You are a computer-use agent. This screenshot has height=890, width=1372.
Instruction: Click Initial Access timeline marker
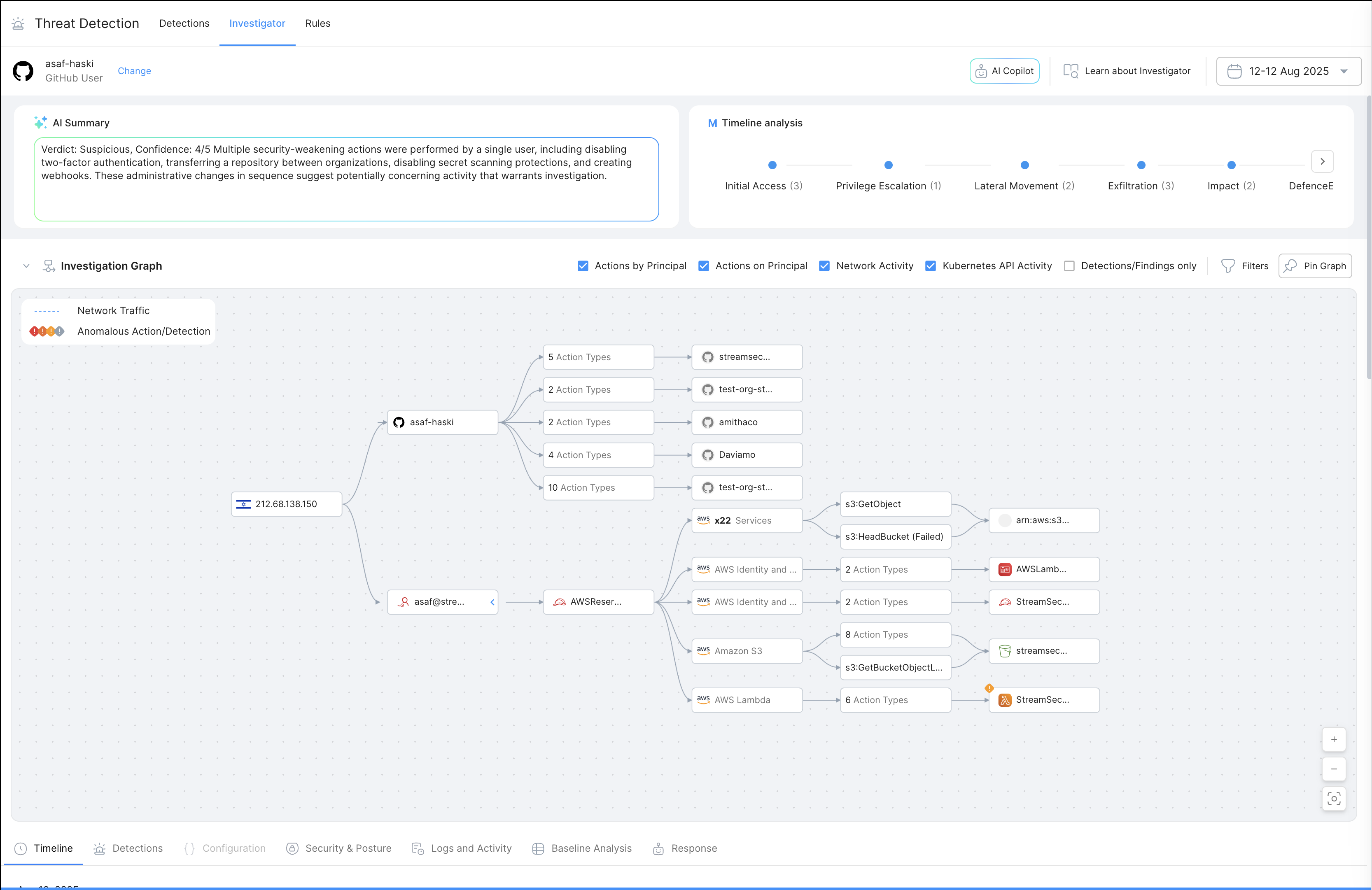click(x=772, y=165)
